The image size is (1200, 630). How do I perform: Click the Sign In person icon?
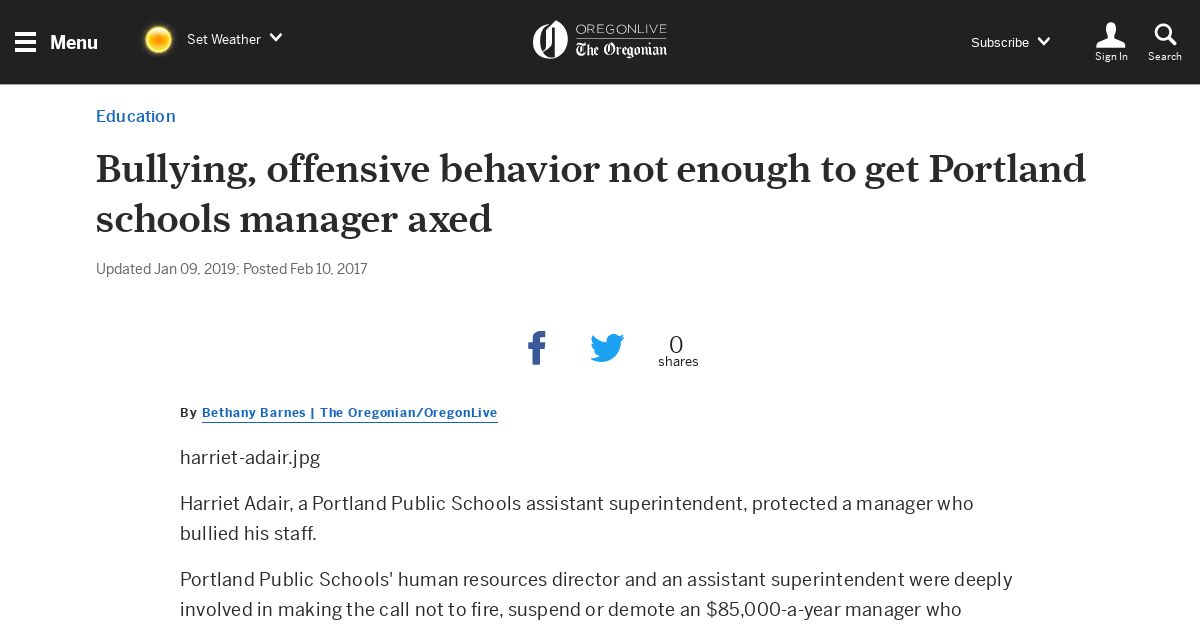(1111, 35)
